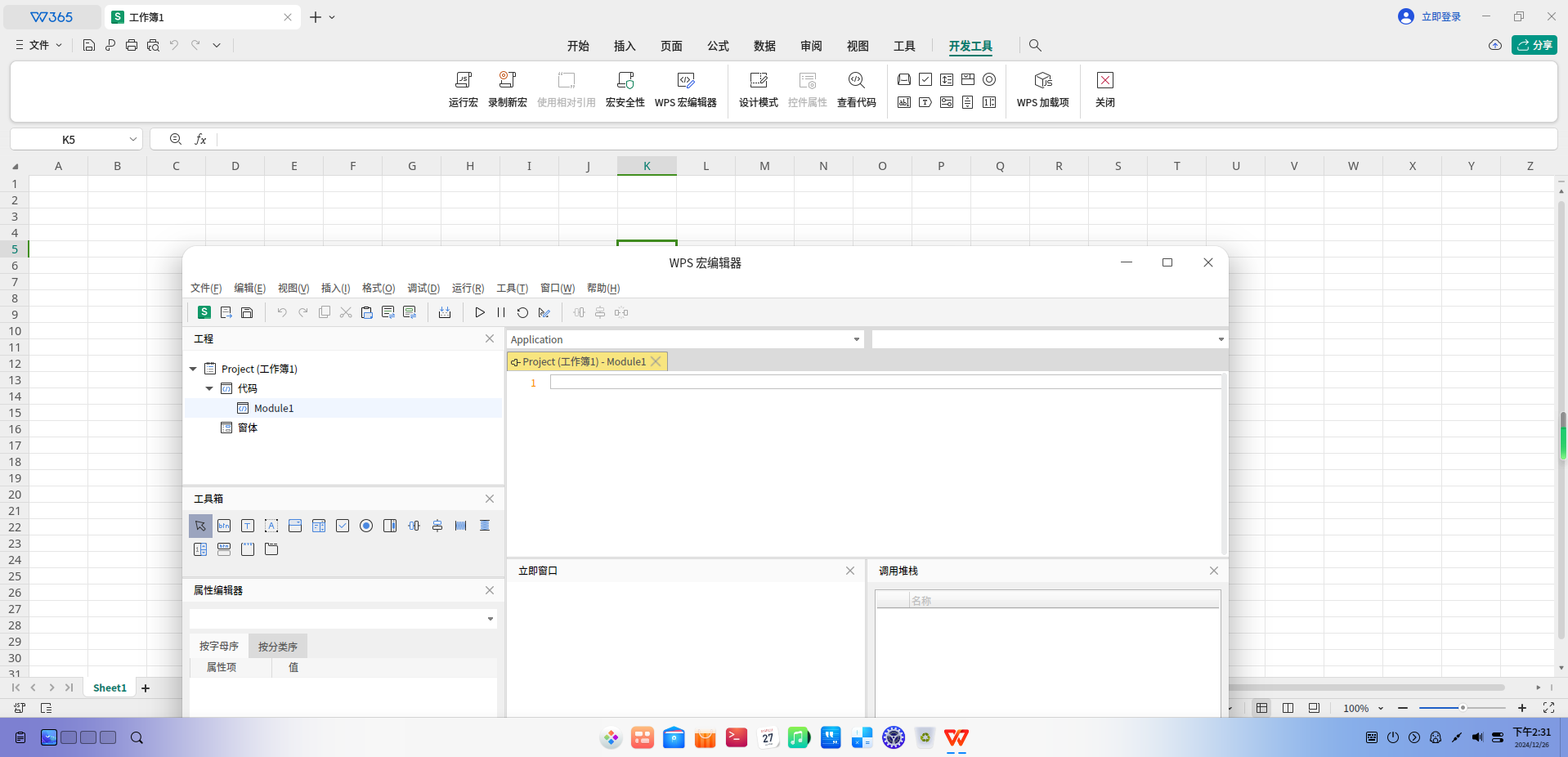
Task: Collapse the Project (工作簿1) tree node
Action: 194,370
